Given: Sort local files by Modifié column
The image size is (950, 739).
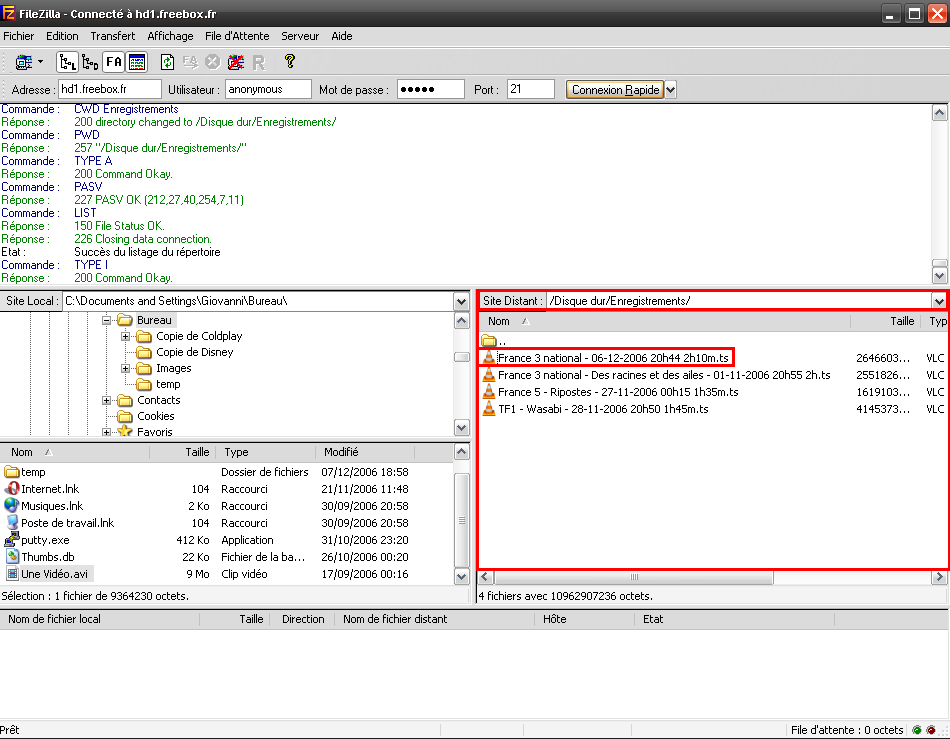Looking at the screenshot, I should (365, 452).
